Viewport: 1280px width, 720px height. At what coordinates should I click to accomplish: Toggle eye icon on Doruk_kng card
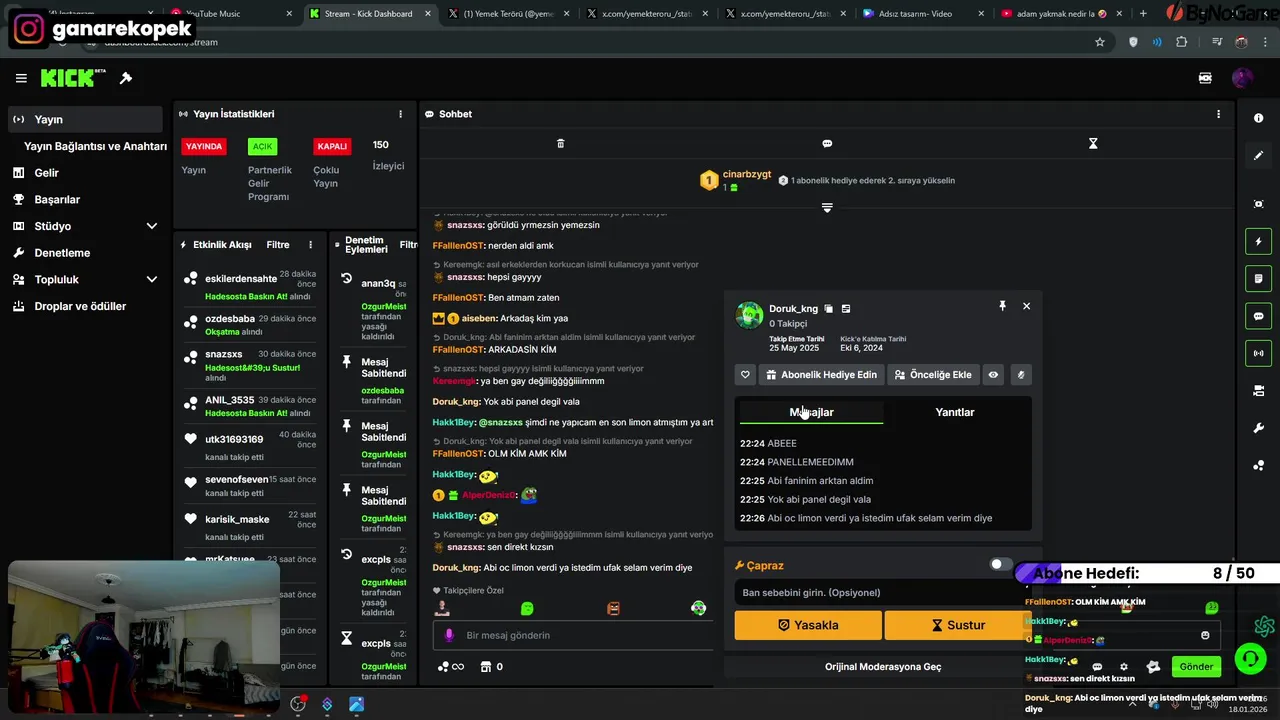[993, 375]
